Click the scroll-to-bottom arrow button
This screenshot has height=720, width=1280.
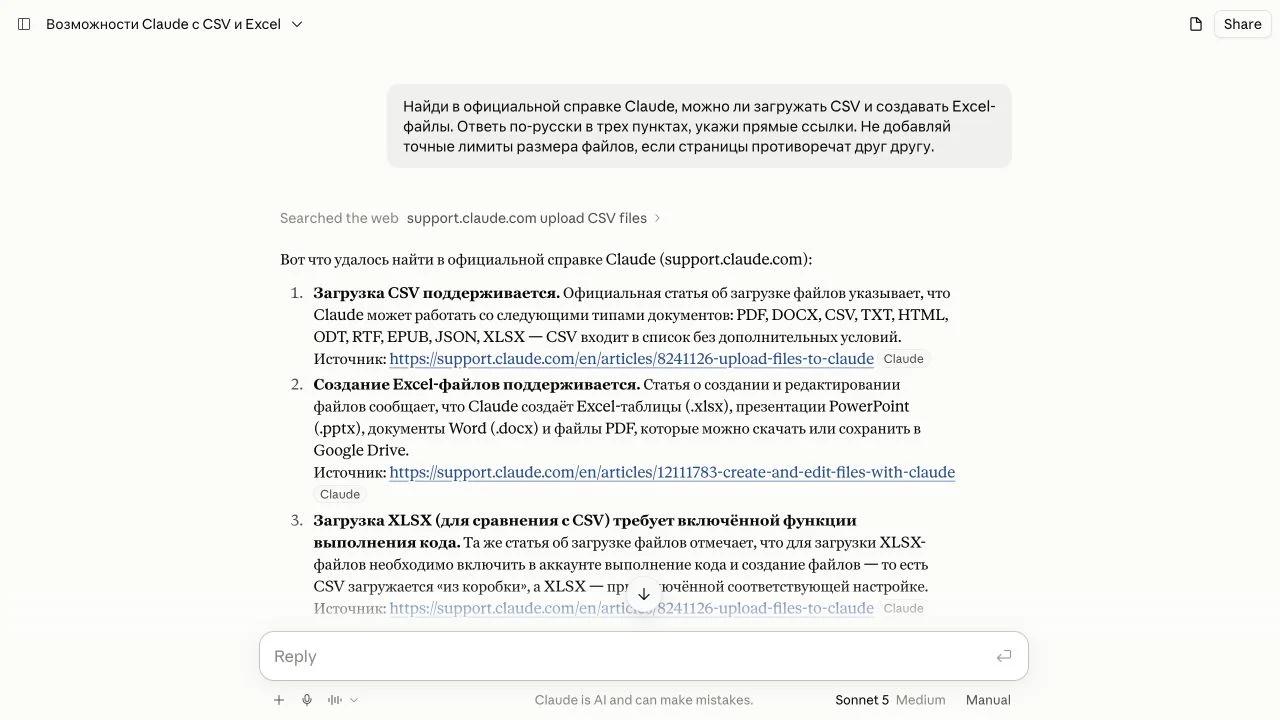(644, 594)
